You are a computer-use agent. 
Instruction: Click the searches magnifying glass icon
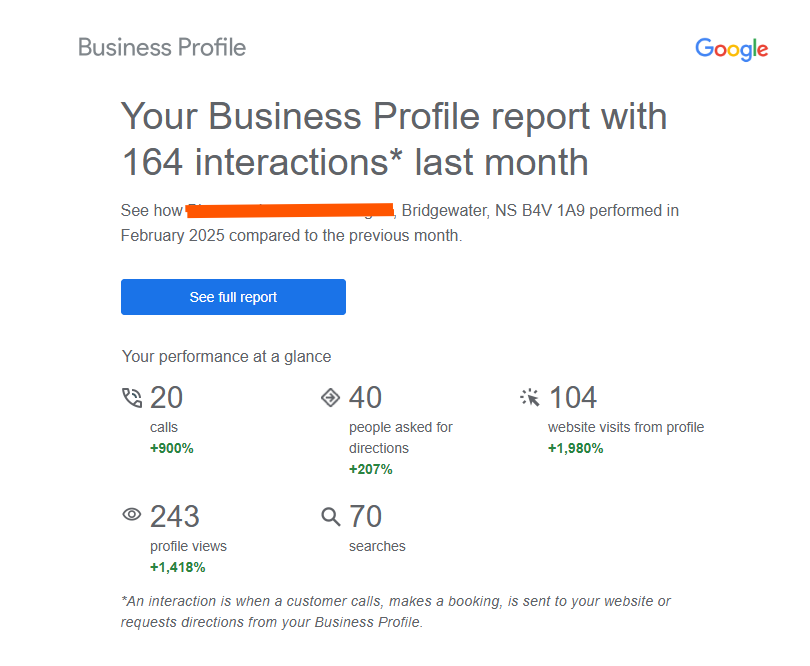point(331,516)
